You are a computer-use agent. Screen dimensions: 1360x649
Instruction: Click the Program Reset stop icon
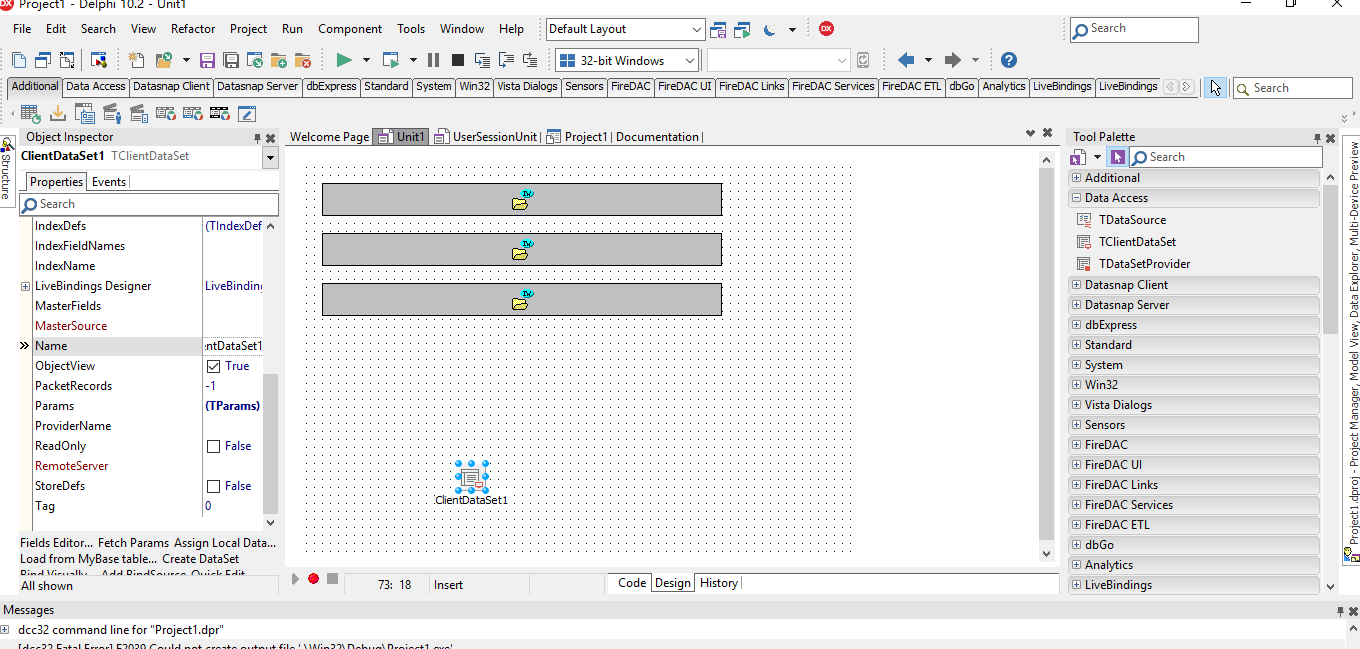pos(457,60)
